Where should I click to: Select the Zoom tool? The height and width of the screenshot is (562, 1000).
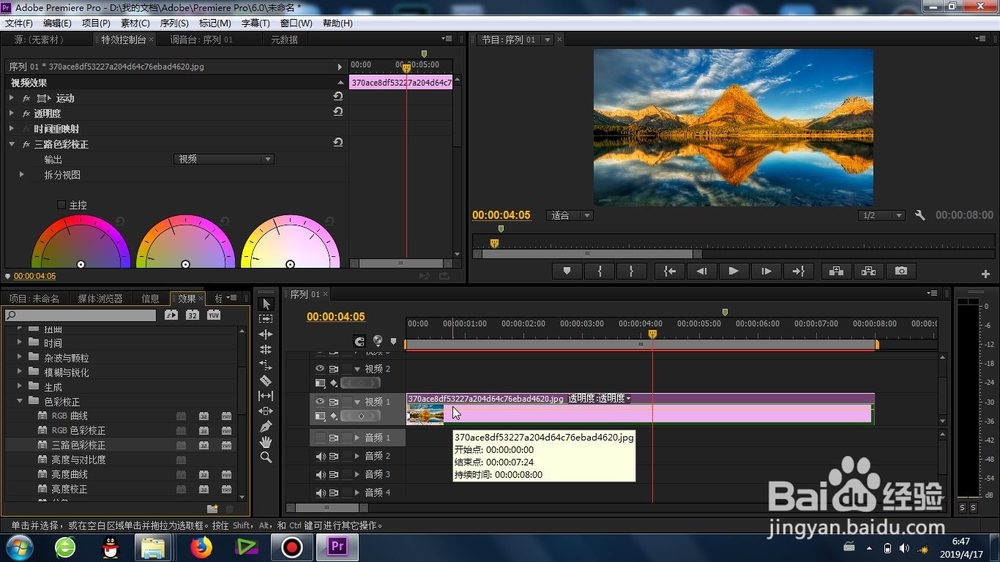point(266,457)
